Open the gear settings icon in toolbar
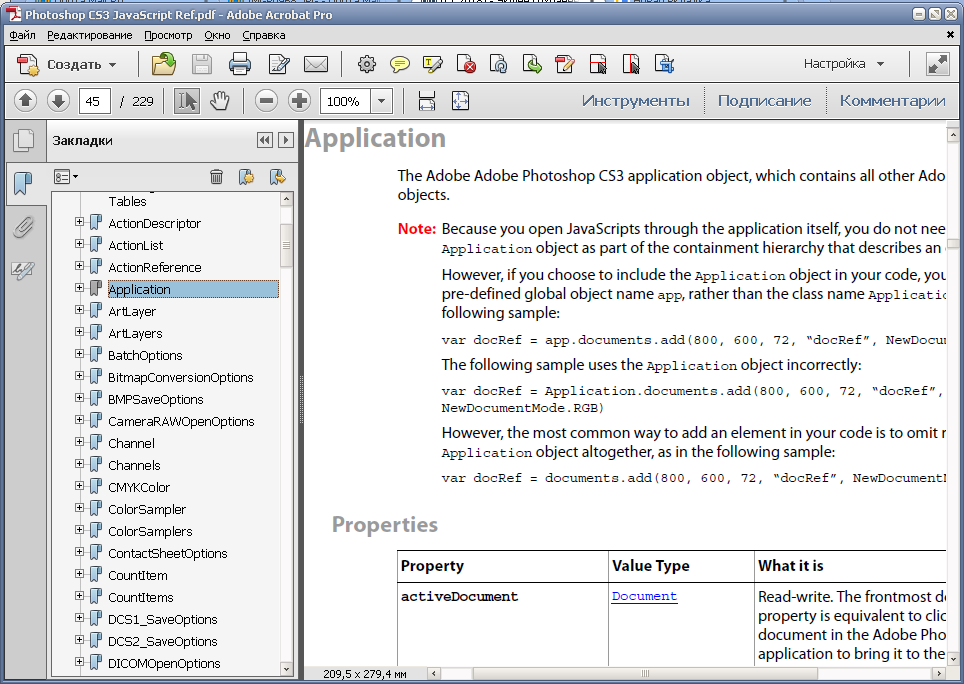This screenshot has width=964, height=684. [366, 64]
